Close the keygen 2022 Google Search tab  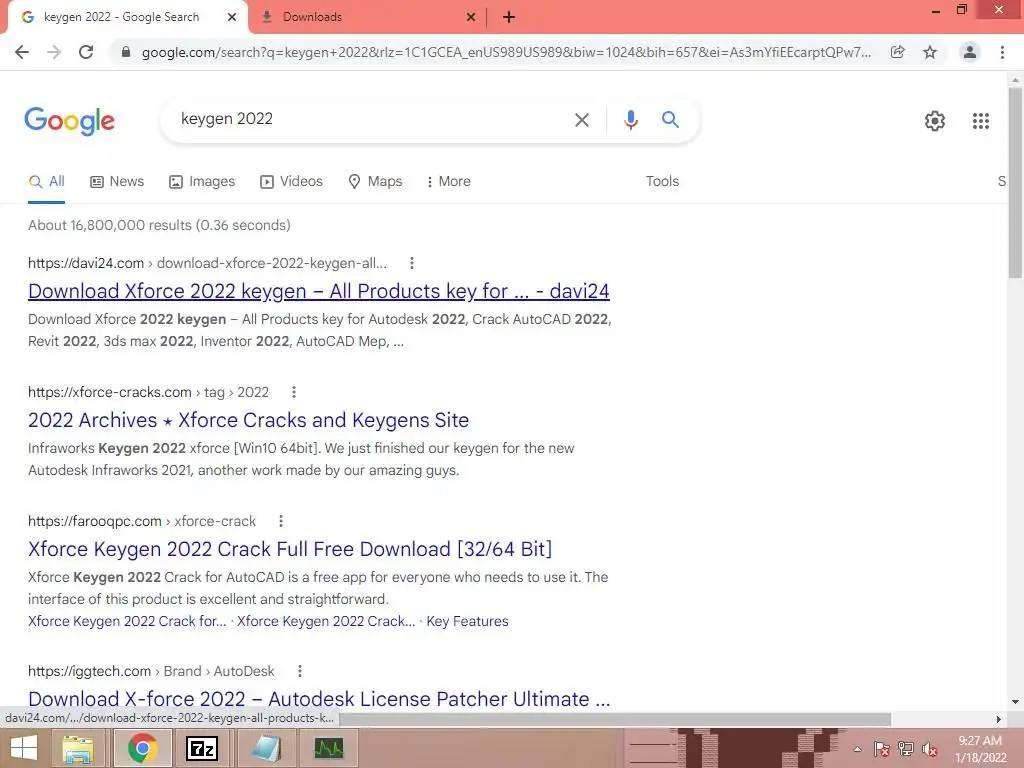pos(232,17)
